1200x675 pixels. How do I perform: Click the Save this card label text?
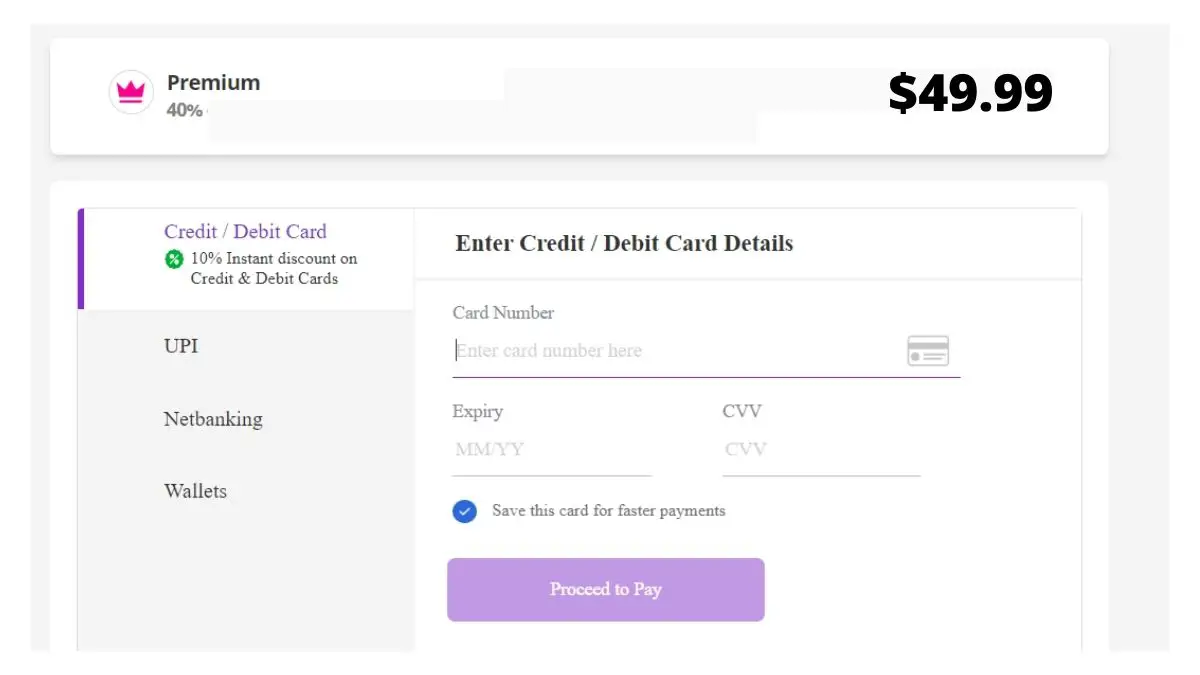pyautogui.click(x=609, y=511)
